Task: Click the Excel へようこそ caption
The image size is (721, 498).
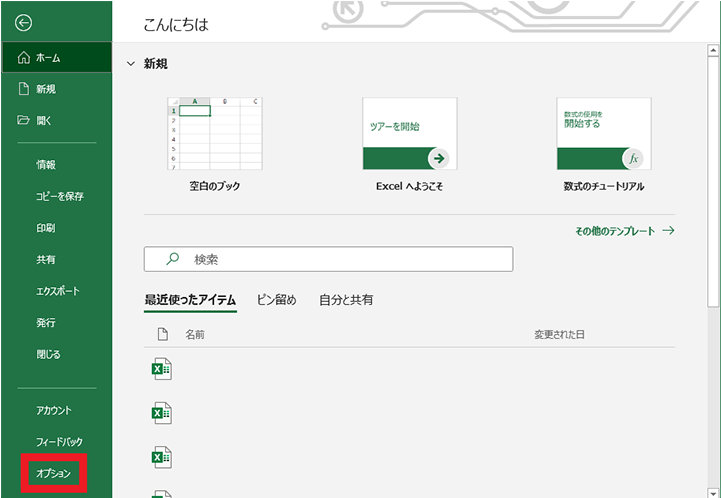Action: pos(410,186)
